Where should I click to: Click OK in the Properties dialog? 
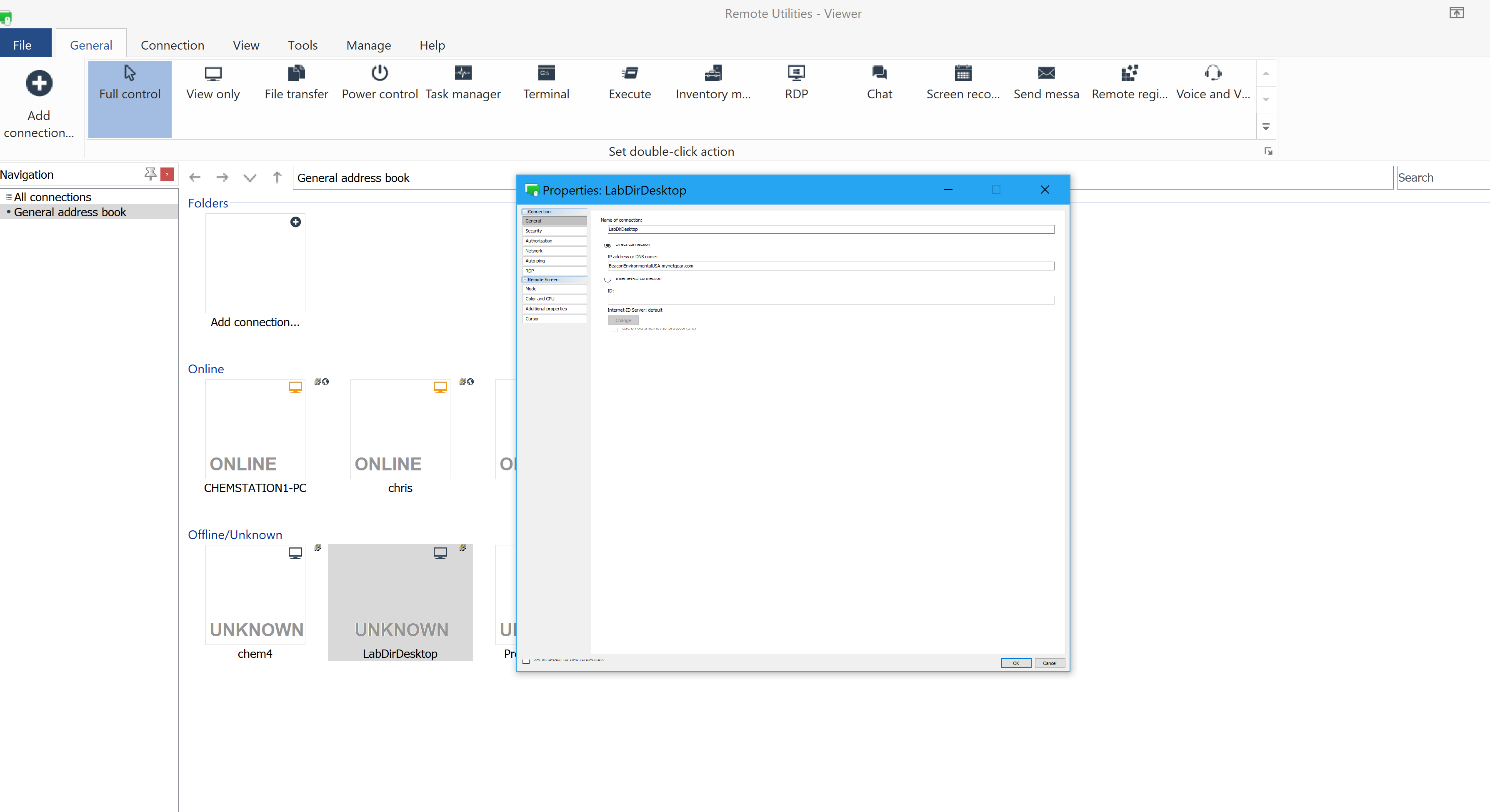(x=1016, y=663)
